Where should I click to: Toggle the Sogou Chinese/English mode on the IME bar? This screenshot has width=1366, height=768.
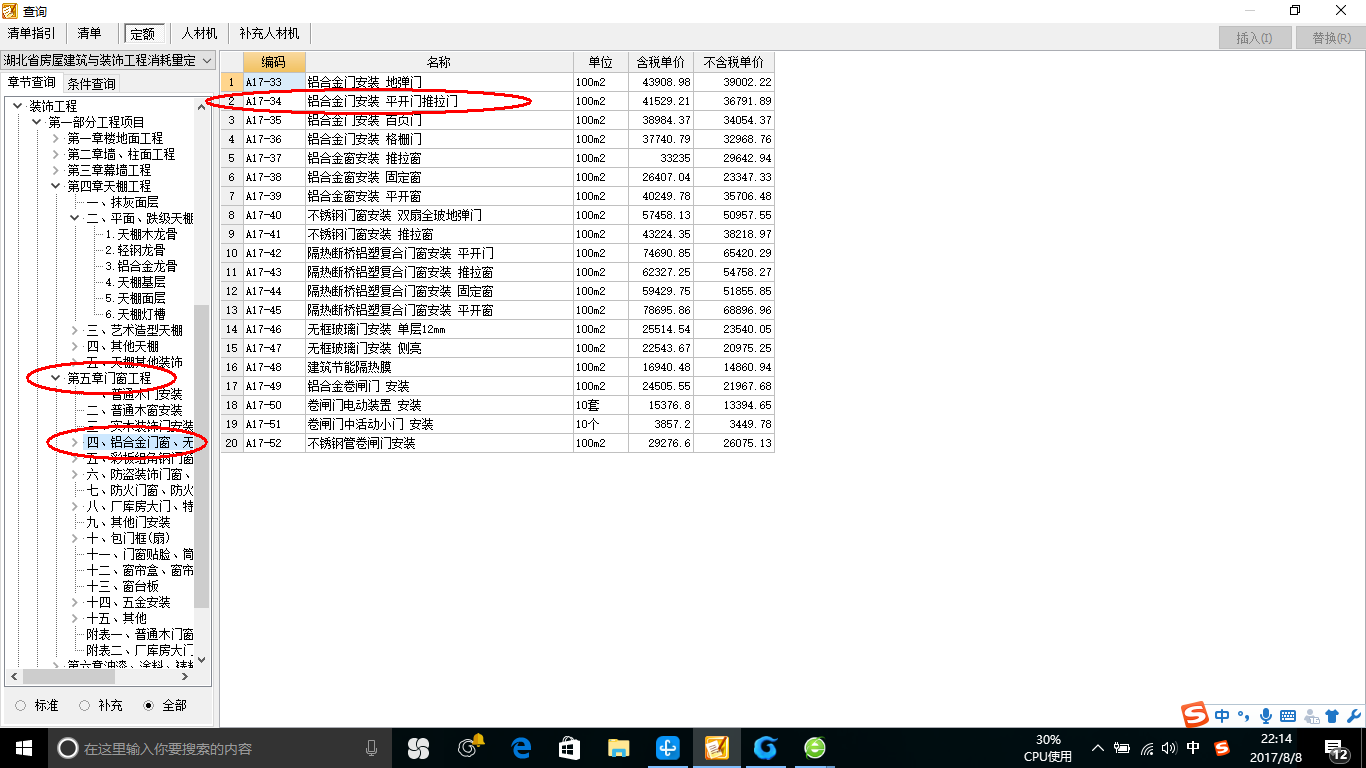pos(1223,716)
